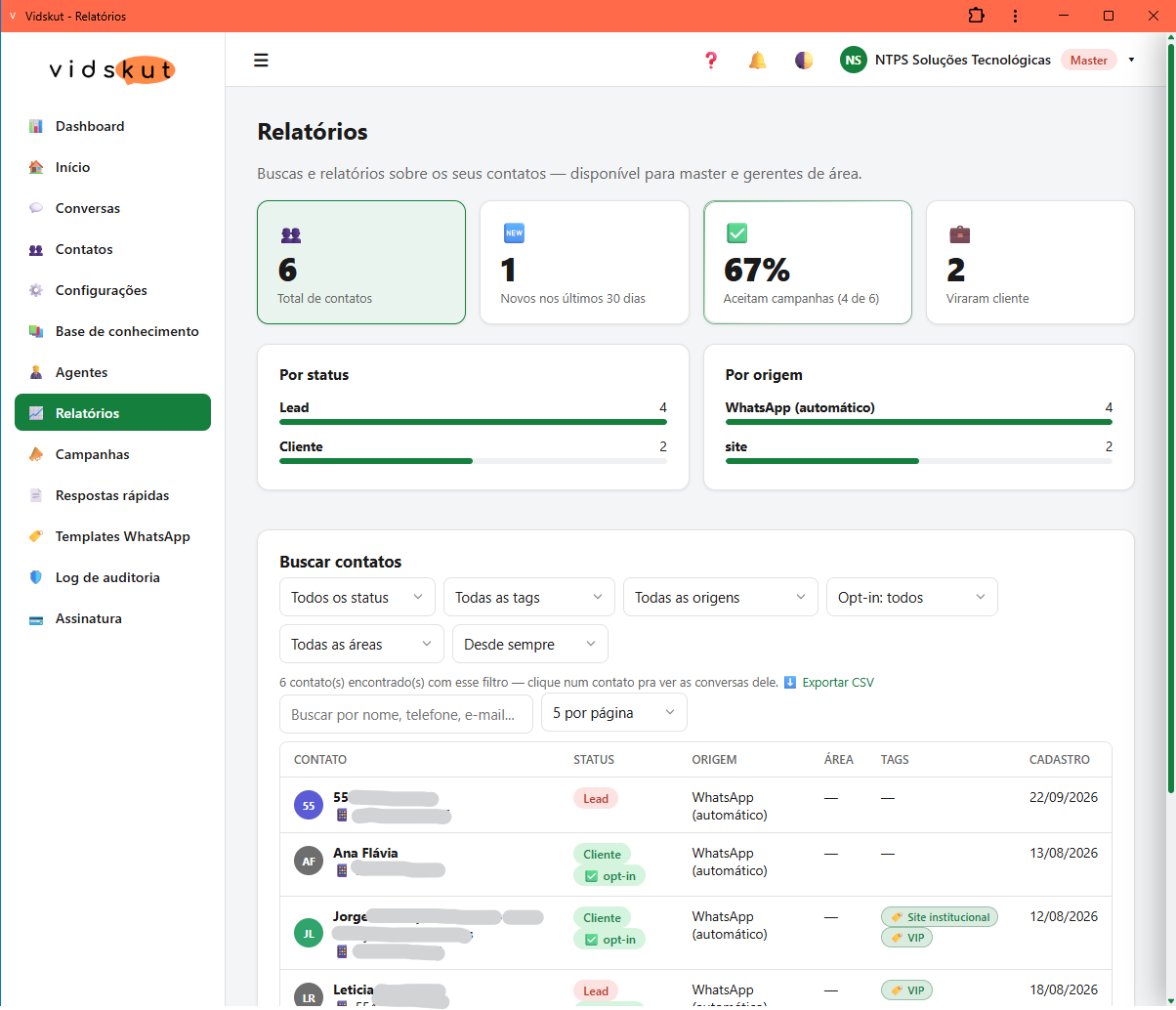Click the Buscar por nome search field

tap(406, 714)
